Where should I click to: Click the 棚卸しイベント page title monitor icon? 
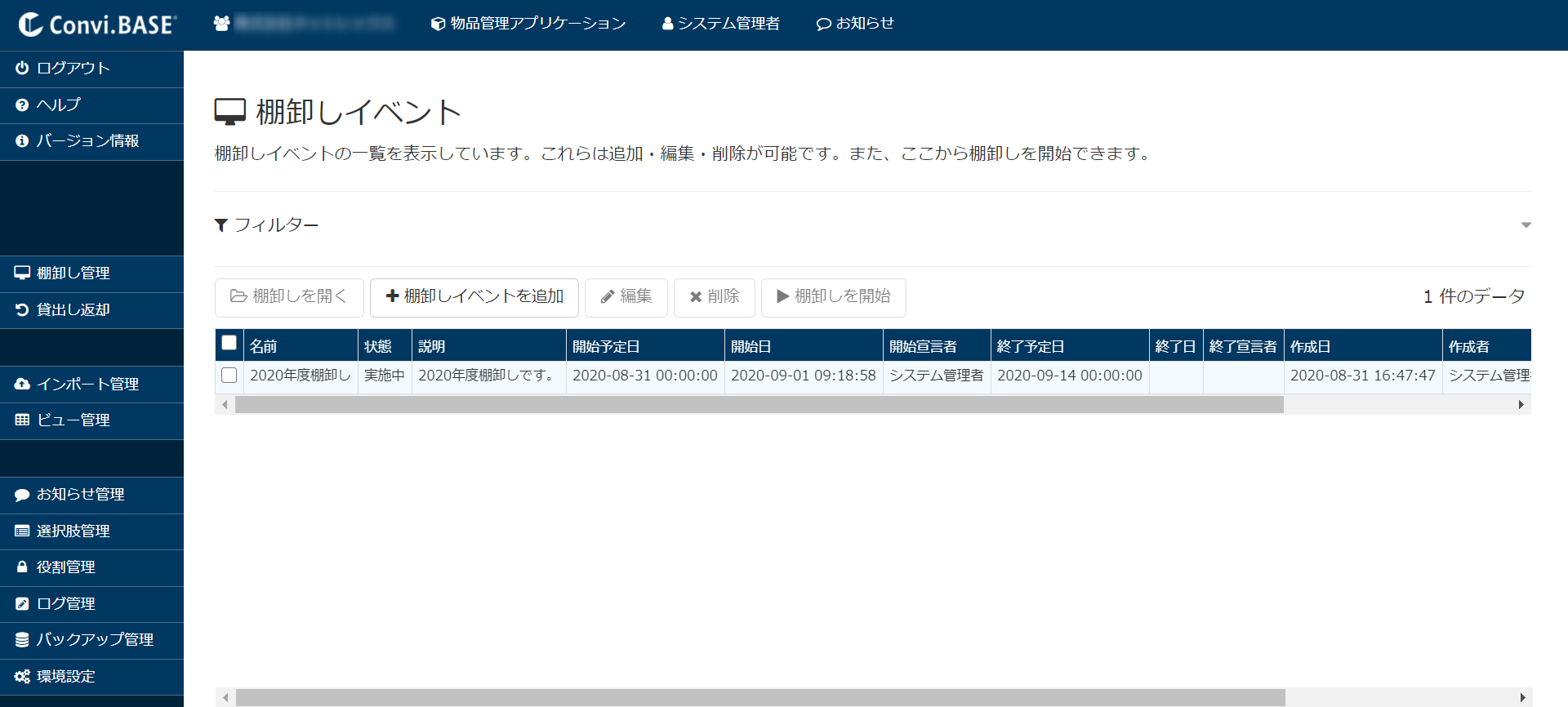click(230, 112)
